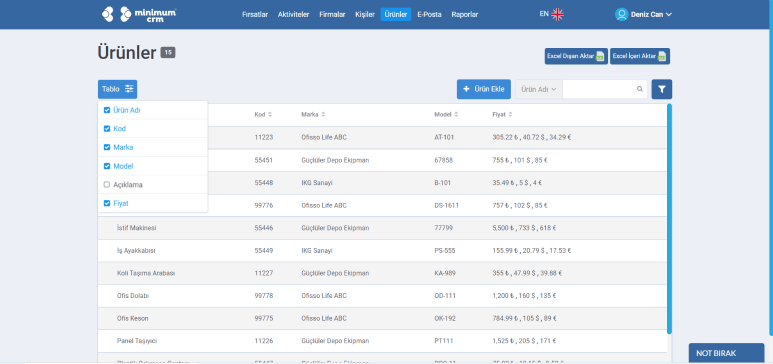Click model cell AT-101

444,137
